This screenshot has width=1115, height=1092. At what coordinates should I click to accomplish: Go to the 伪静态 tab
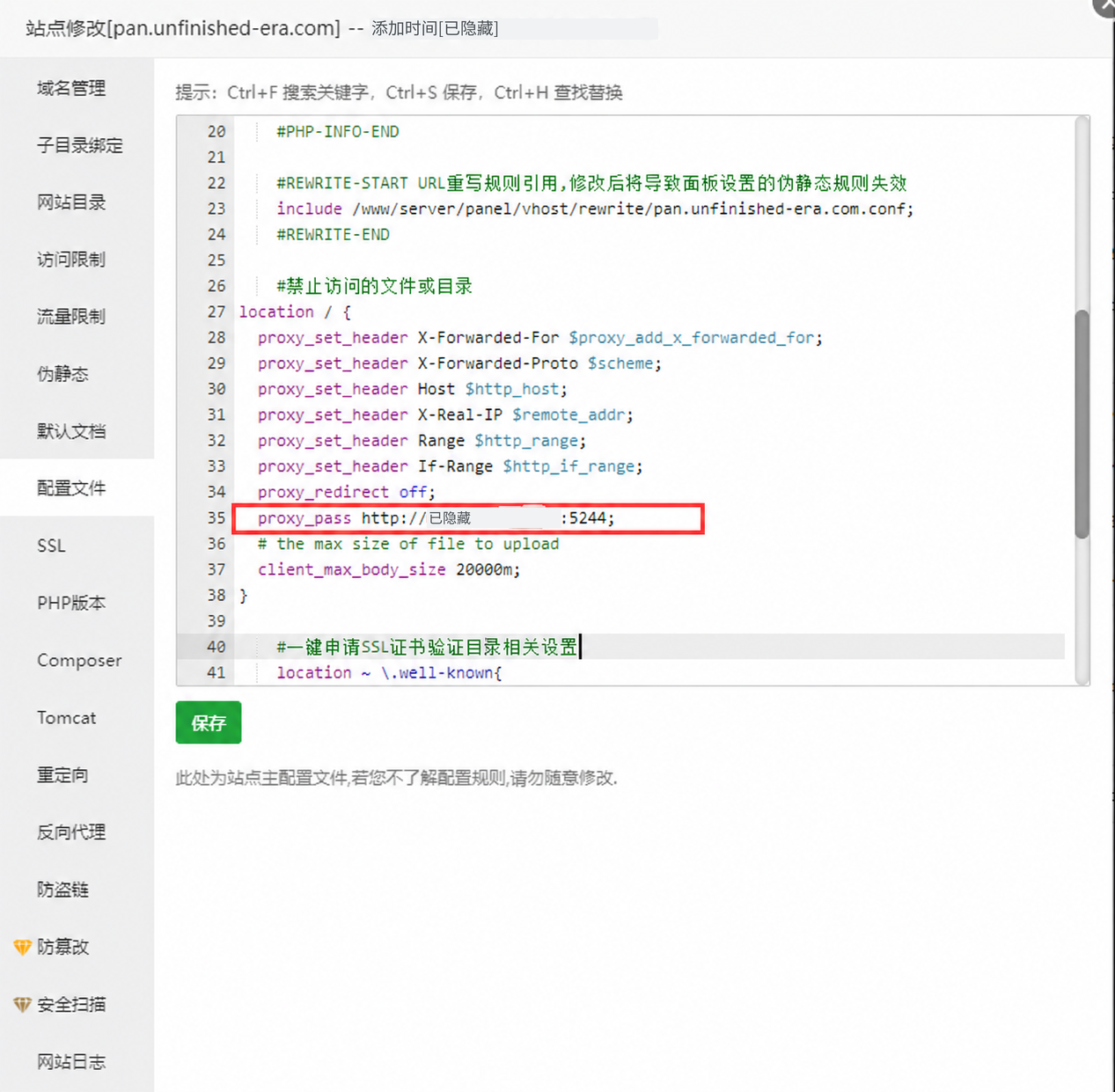77,374
